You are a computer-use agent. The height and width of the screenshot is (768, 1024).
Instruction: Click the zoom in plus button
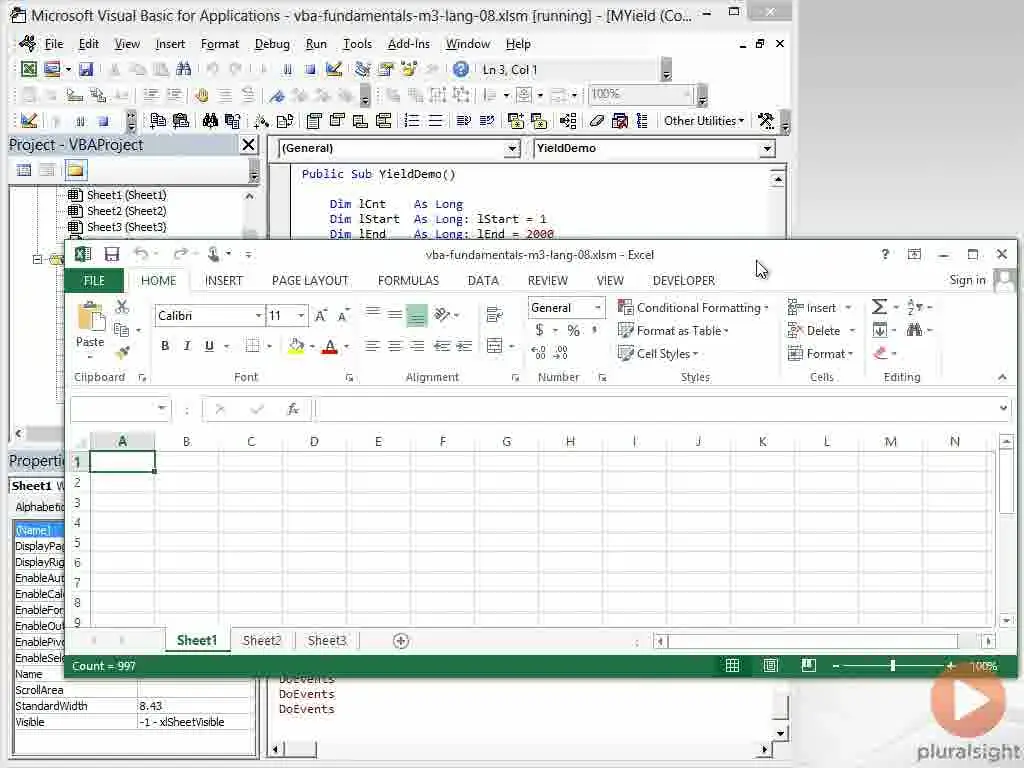(x=951, y=665)
